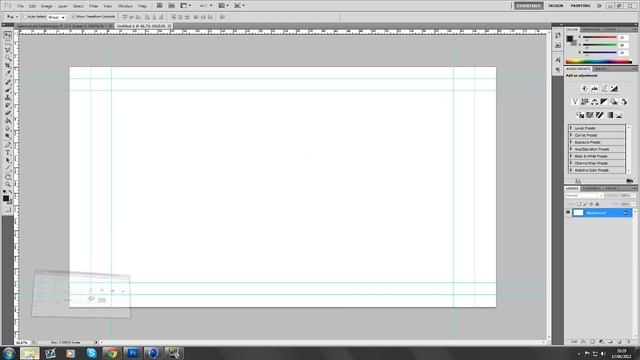The width and height of the screenshot is (640, 360).
Task: Add a Photo Filter adjustment layer
Action: point(614,102)
